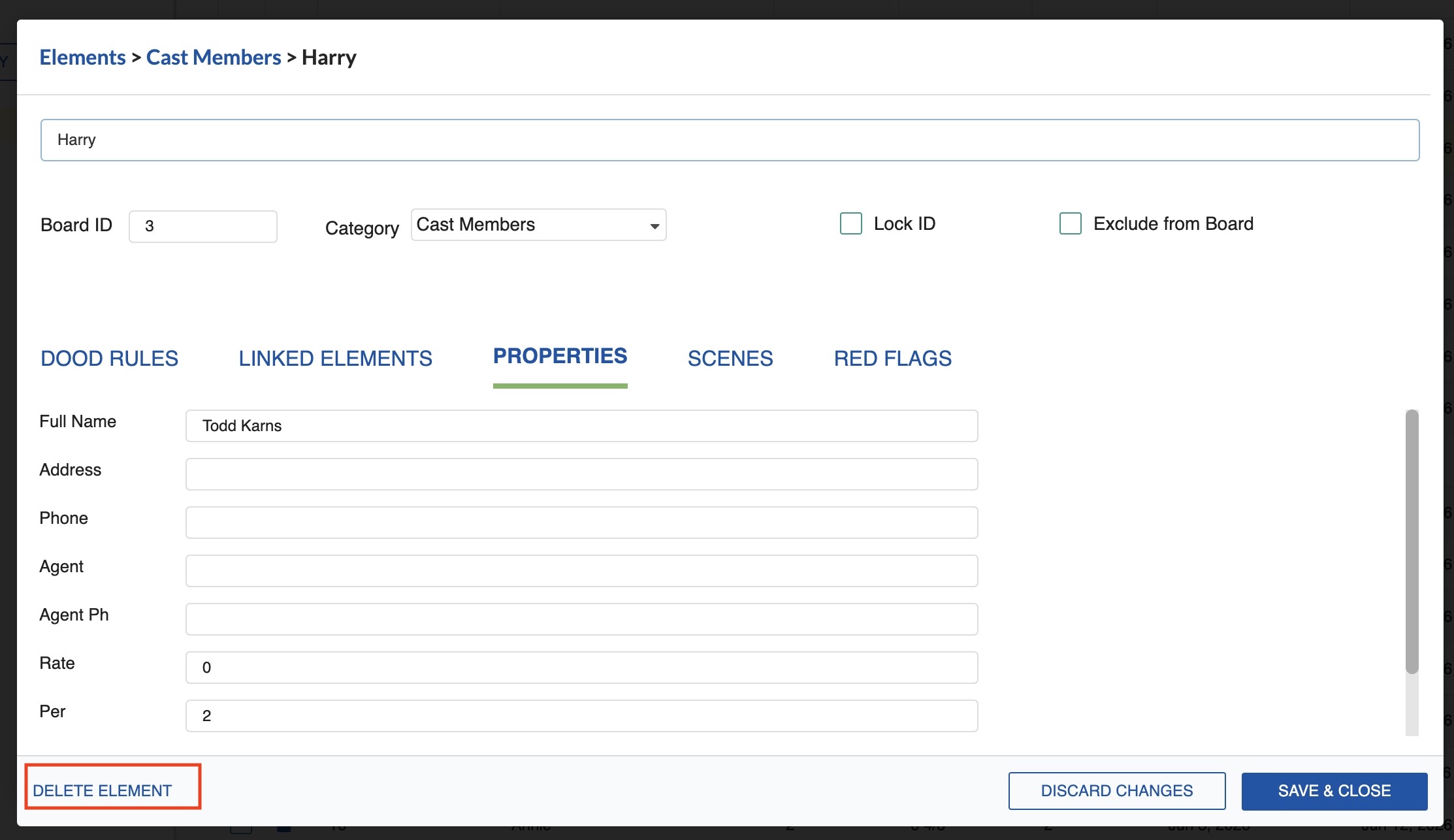This screenshot has width=1454, height=840.
Task: View the RED FLAGS tab
Action: pyautogui.click(x=892, y=359)
